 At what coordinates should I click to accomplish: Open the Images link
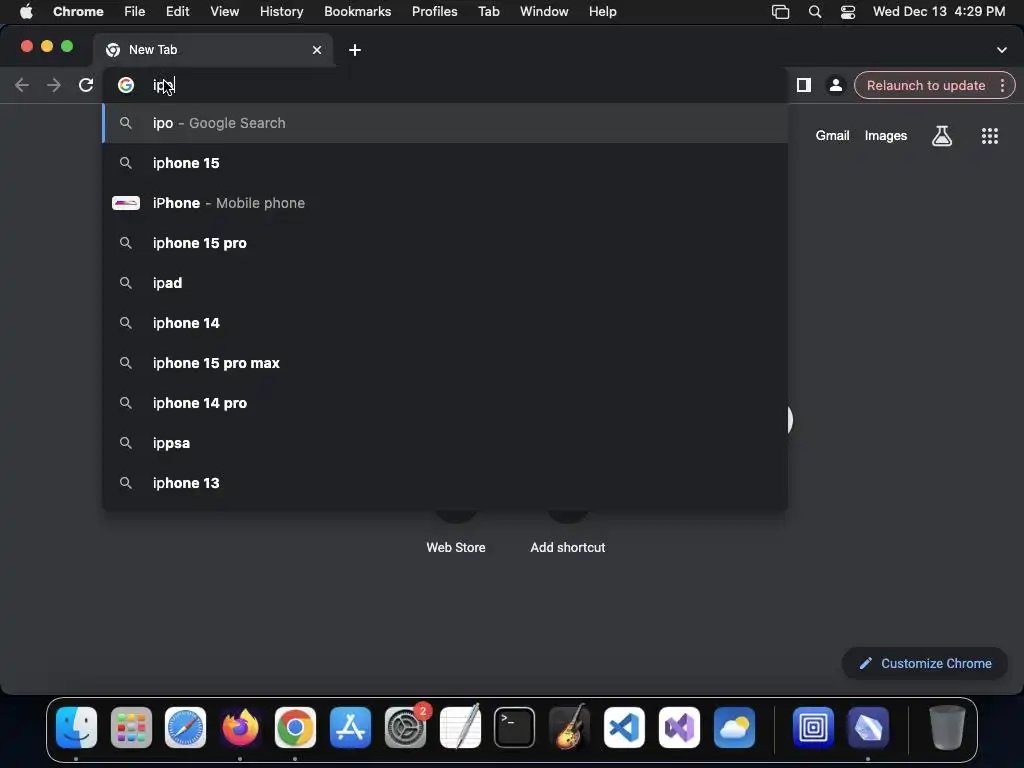tap(886, 136)
